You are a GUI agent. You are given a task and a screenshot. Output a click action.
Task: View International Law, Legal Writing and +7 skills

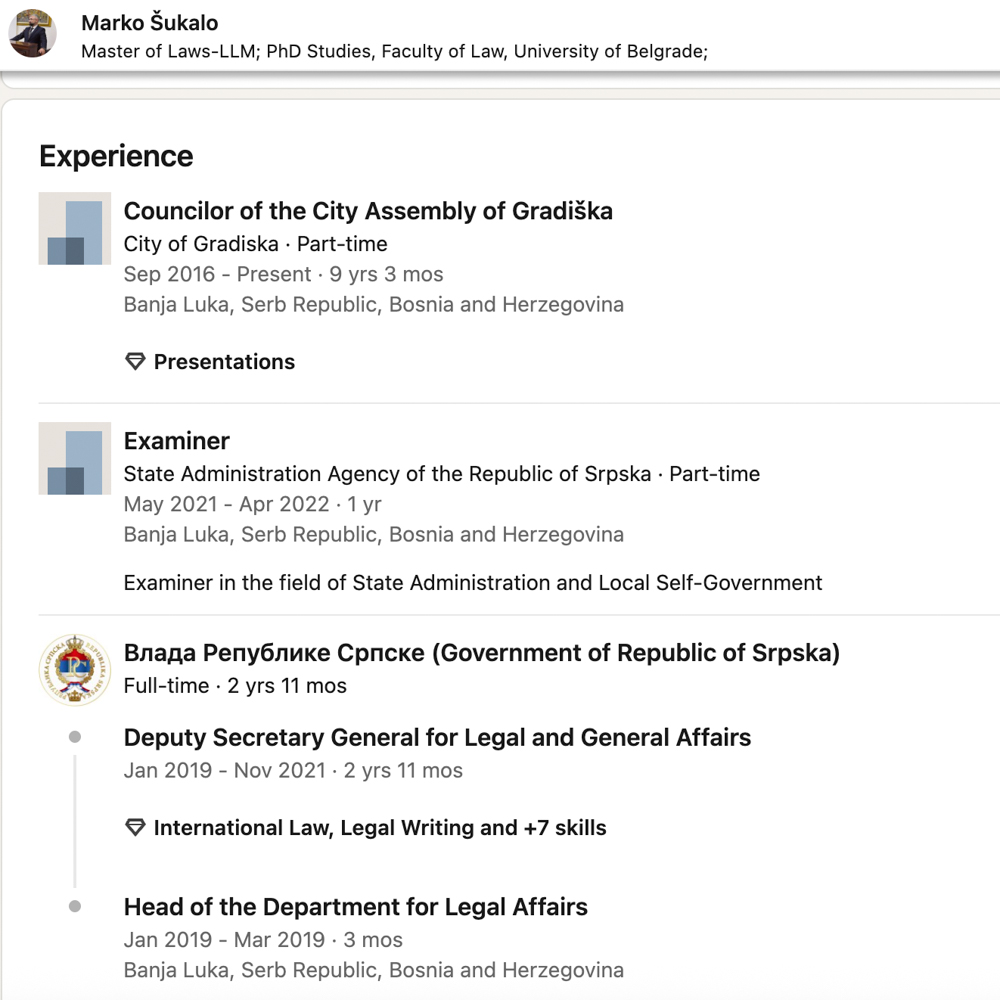tap(380, 828)
